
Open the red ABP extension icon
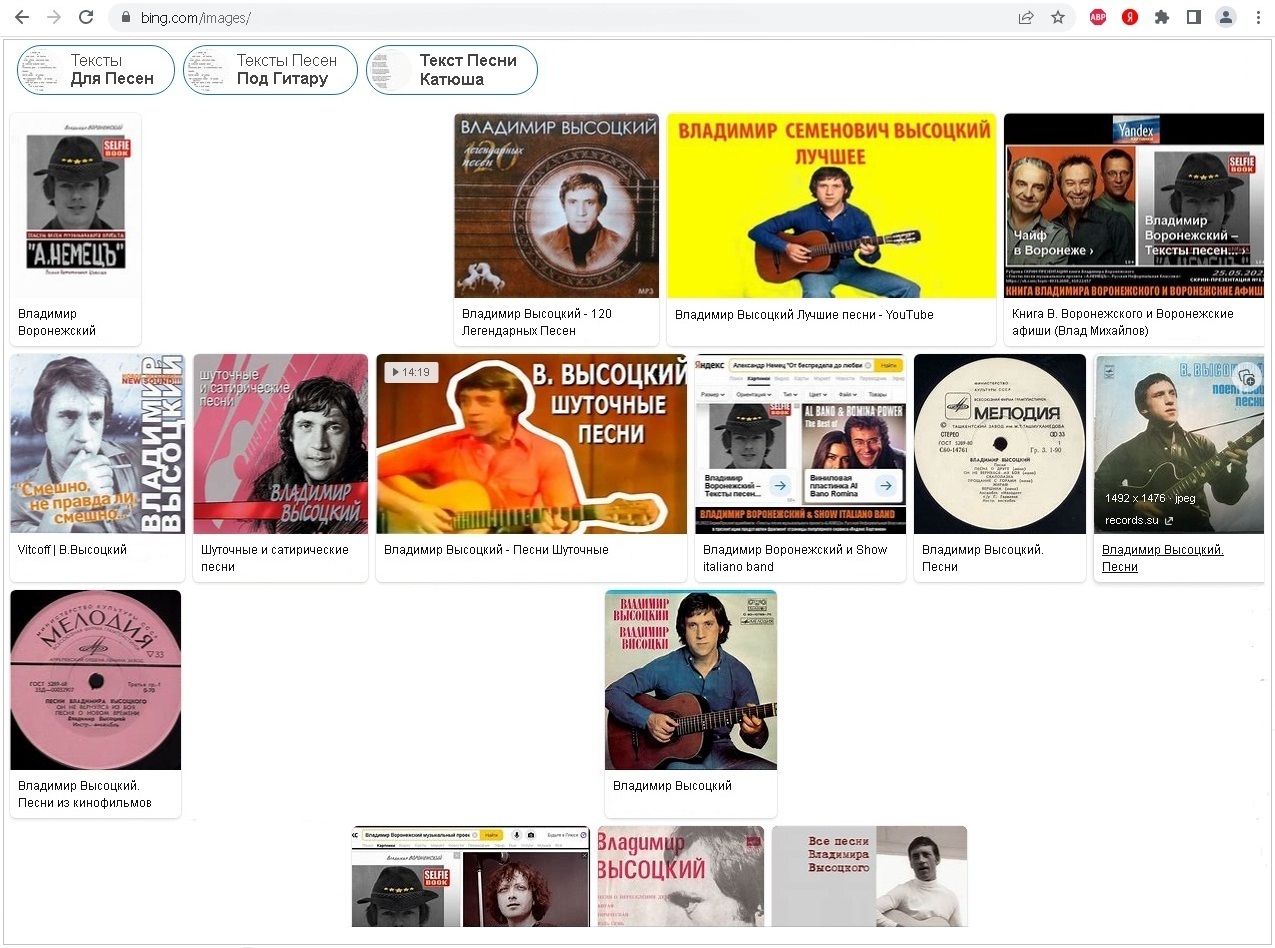click(x=1098, y=17)
